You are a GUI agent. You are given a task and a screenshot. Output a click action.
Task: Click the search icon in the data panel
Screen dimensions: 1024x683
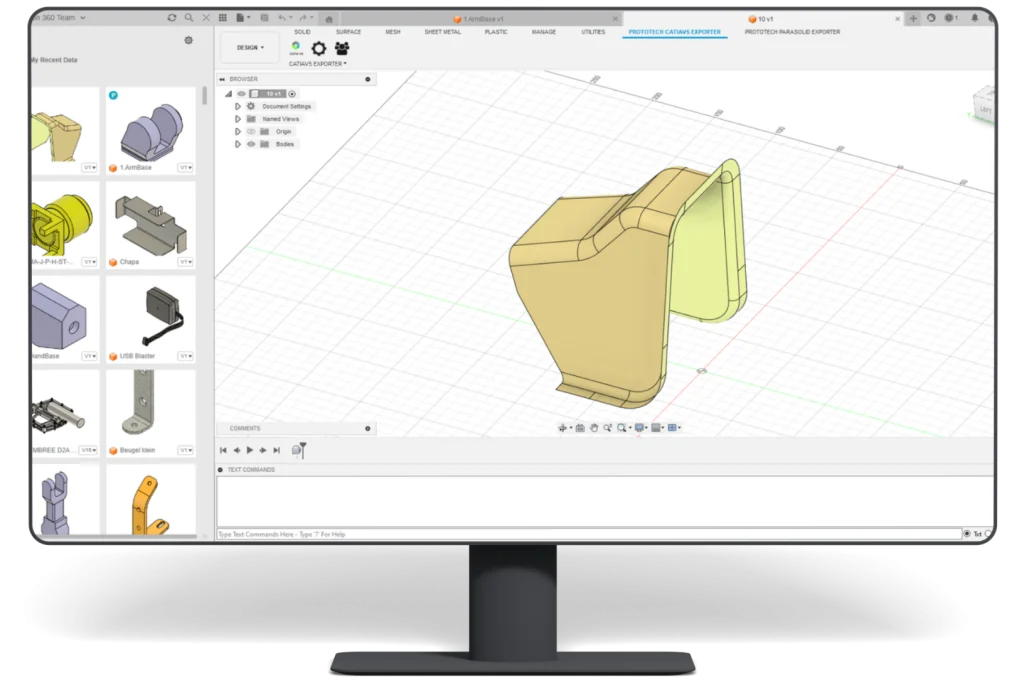click(x=188, y=17)
